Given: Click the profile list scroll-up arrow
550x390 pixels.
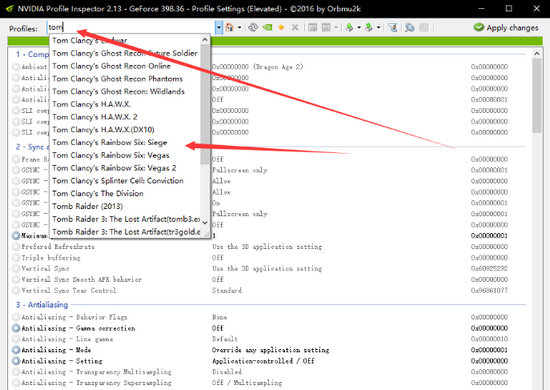Looking at the screenshot, I should pyautogui.click(x=205, y=40).
